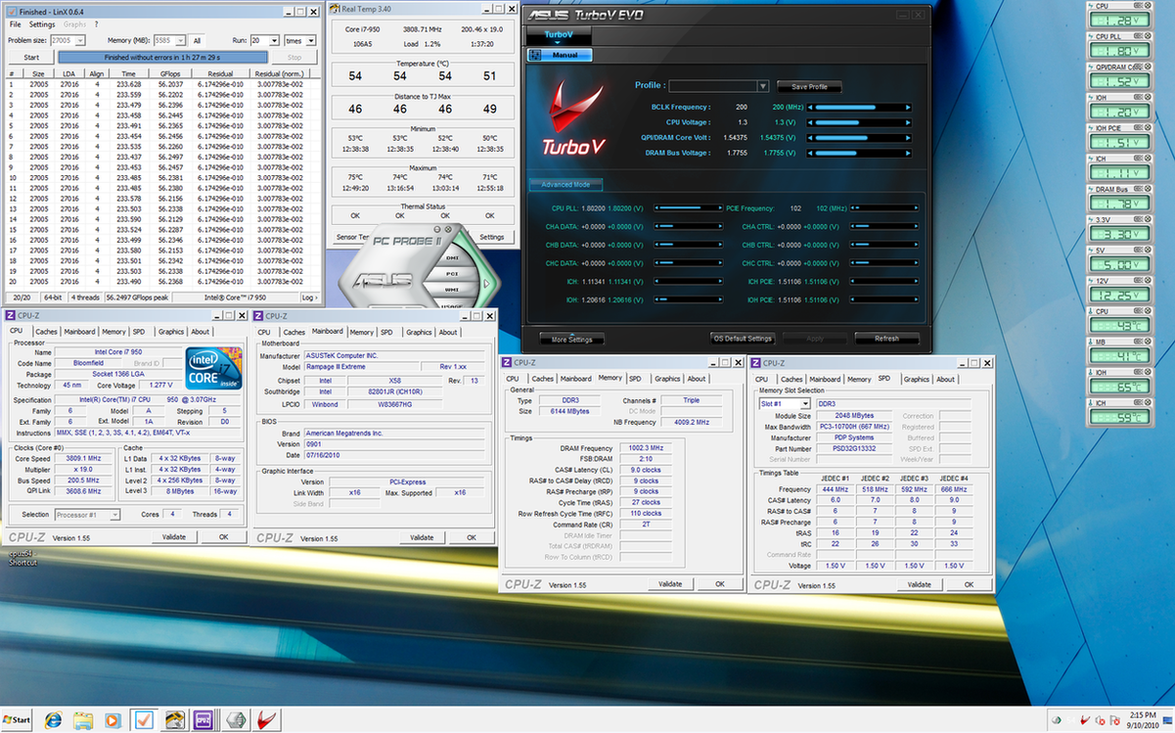Screen dimensions: 1175x733
Task: Click the red TurboV taskbar icon
Action: pos(267,720)
